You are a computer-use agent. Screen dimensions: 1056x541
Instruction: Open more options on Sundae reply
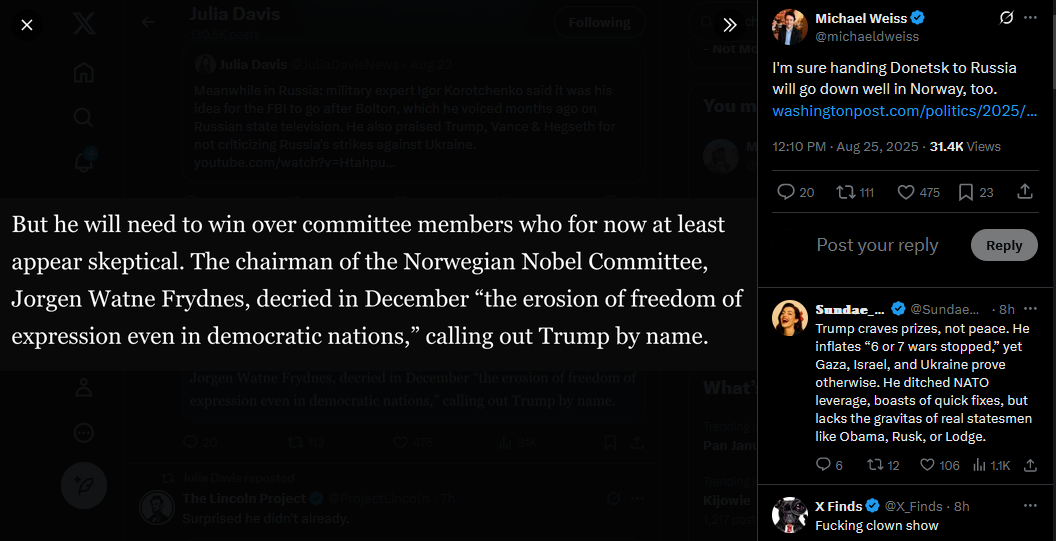(x=1030, y=309)
